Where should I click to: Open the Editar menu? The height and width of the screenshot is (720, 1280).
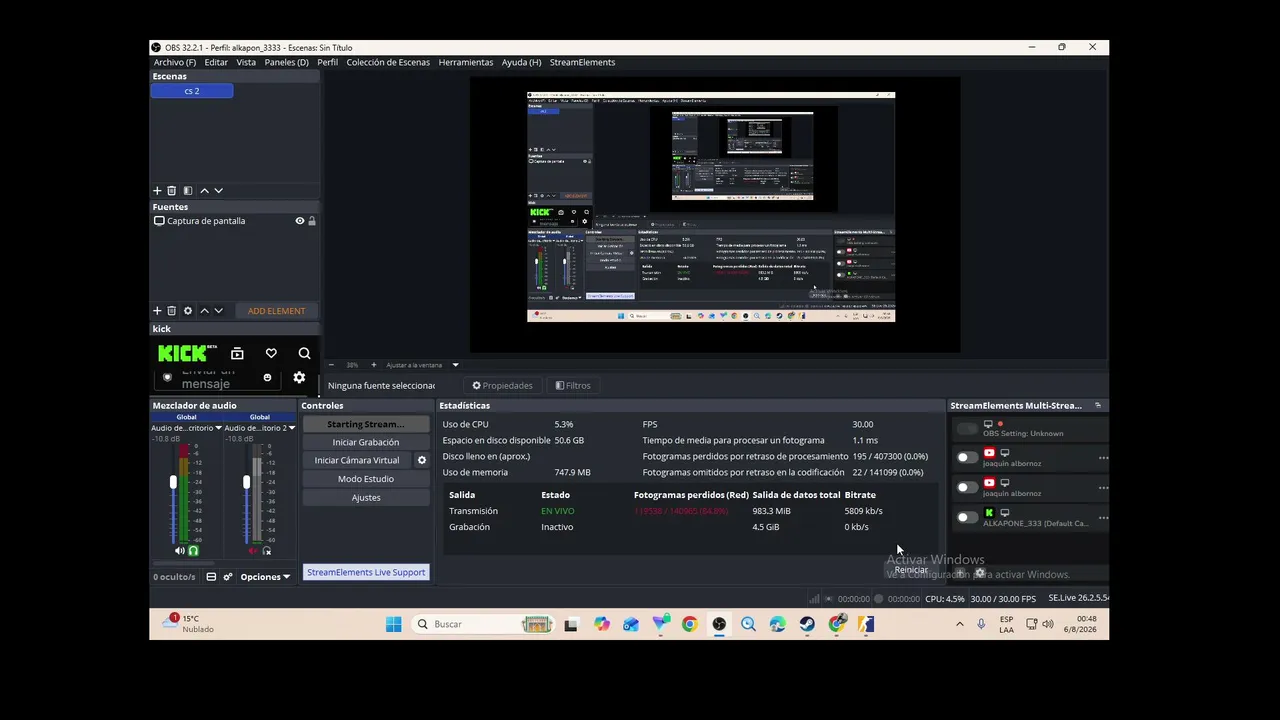tap(216, 62)
